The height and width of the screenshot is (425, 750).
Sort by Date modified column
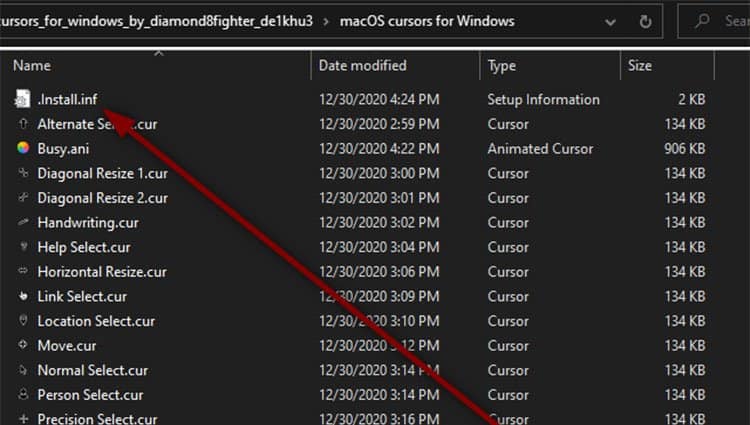click(x=363, y=65)
